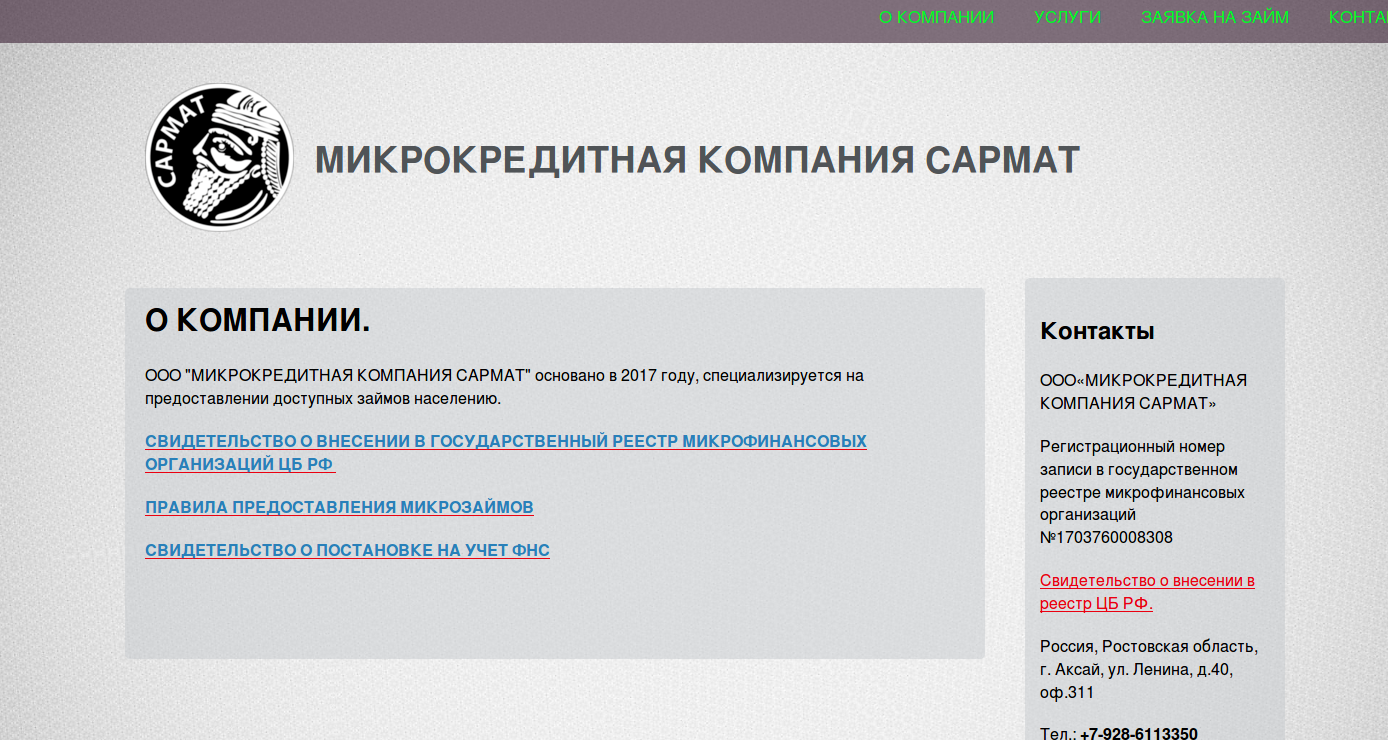Open the О КОМПАНИИ menu item
This screenshot has width=1388, height=740.
click(x=936, y=18)
